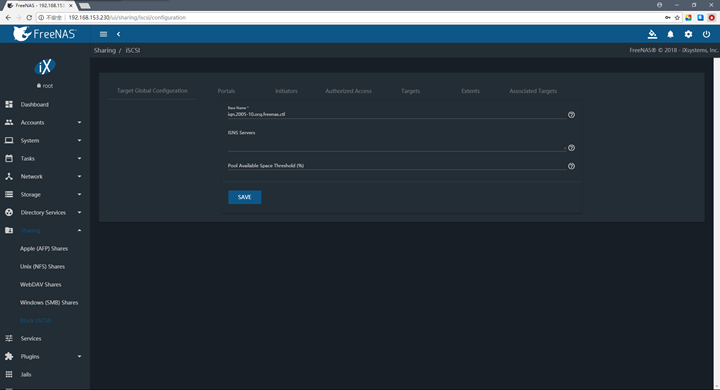Select Target Global Configuration tab
Screen dimensions: 720x390
pos(152,90)
